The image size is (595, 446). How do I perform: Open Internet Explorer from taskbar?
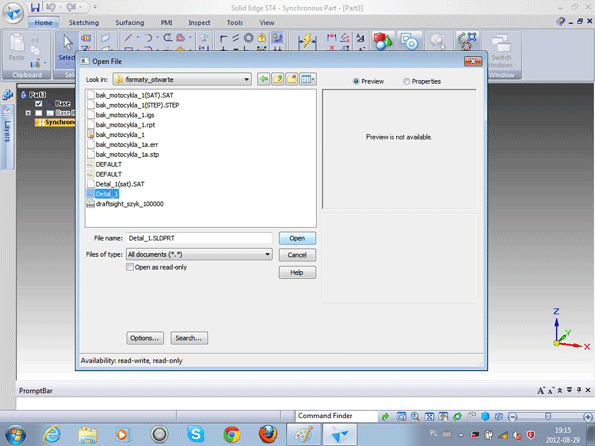[52, 434]
